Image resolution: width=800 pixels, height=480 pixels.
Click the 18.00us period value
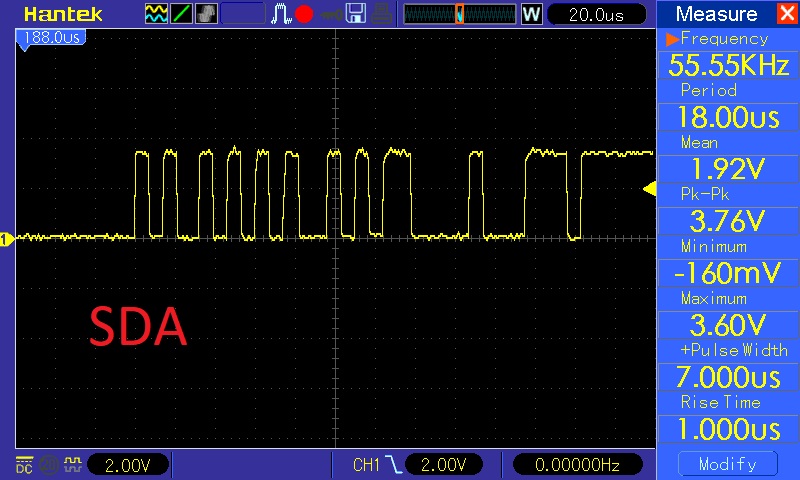(x=728, y=117)
